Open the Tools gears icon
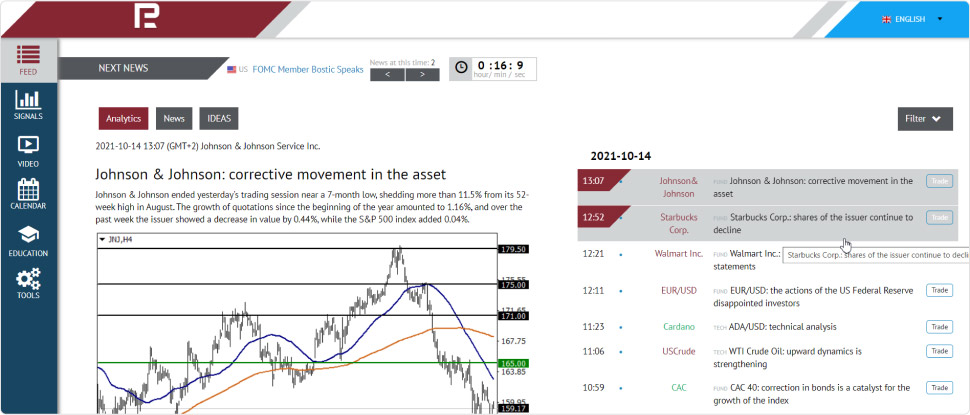The width and height of the screenshot is (970, 415). (x=28, y=278)
